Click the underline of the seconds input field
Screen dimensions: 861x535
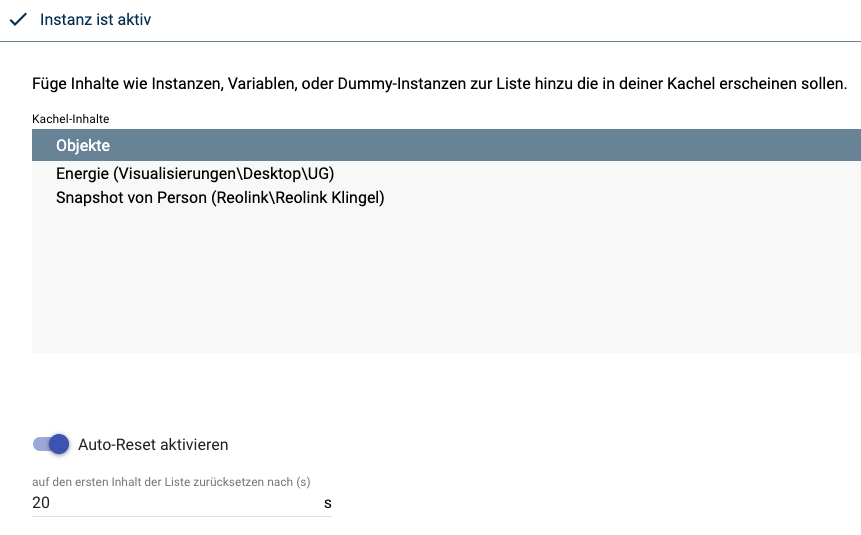180,516
